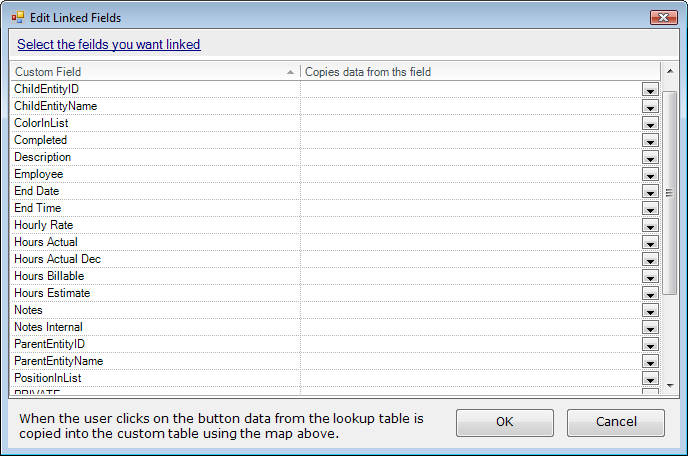Open dropdown for Employee row
Image resolution: width=688 pixels, height=456 pixels.
point(650,175)
